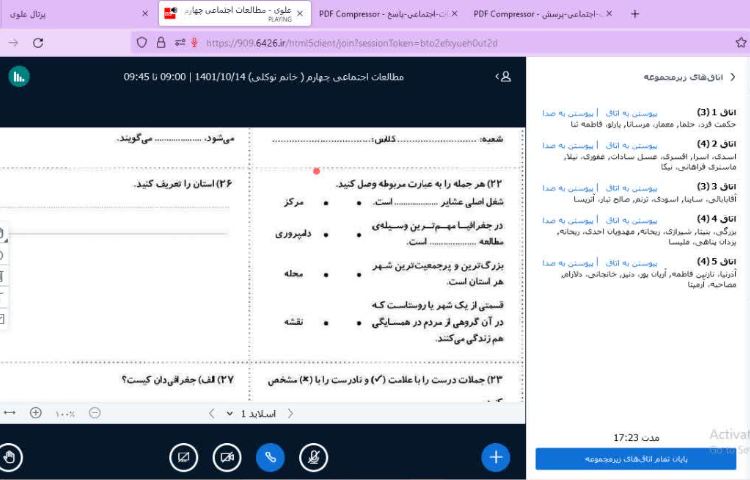This screenshot has height=480, width=750.
Task: Toggle the webcam sharing button
Action: coord(227,458)
